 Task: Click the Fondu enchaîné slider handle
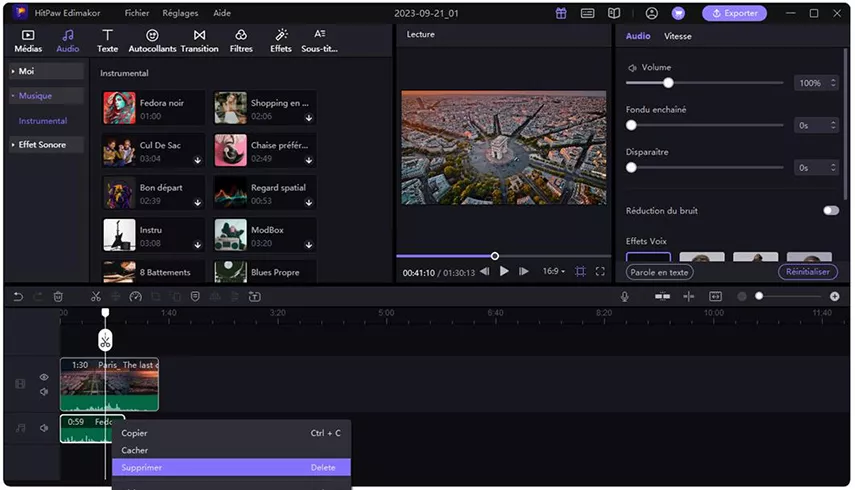click(631, 125)
